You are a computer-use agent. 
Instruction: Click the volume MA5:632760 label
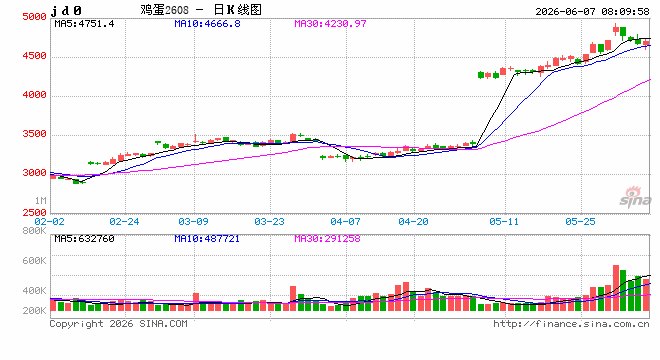(84, 239)
